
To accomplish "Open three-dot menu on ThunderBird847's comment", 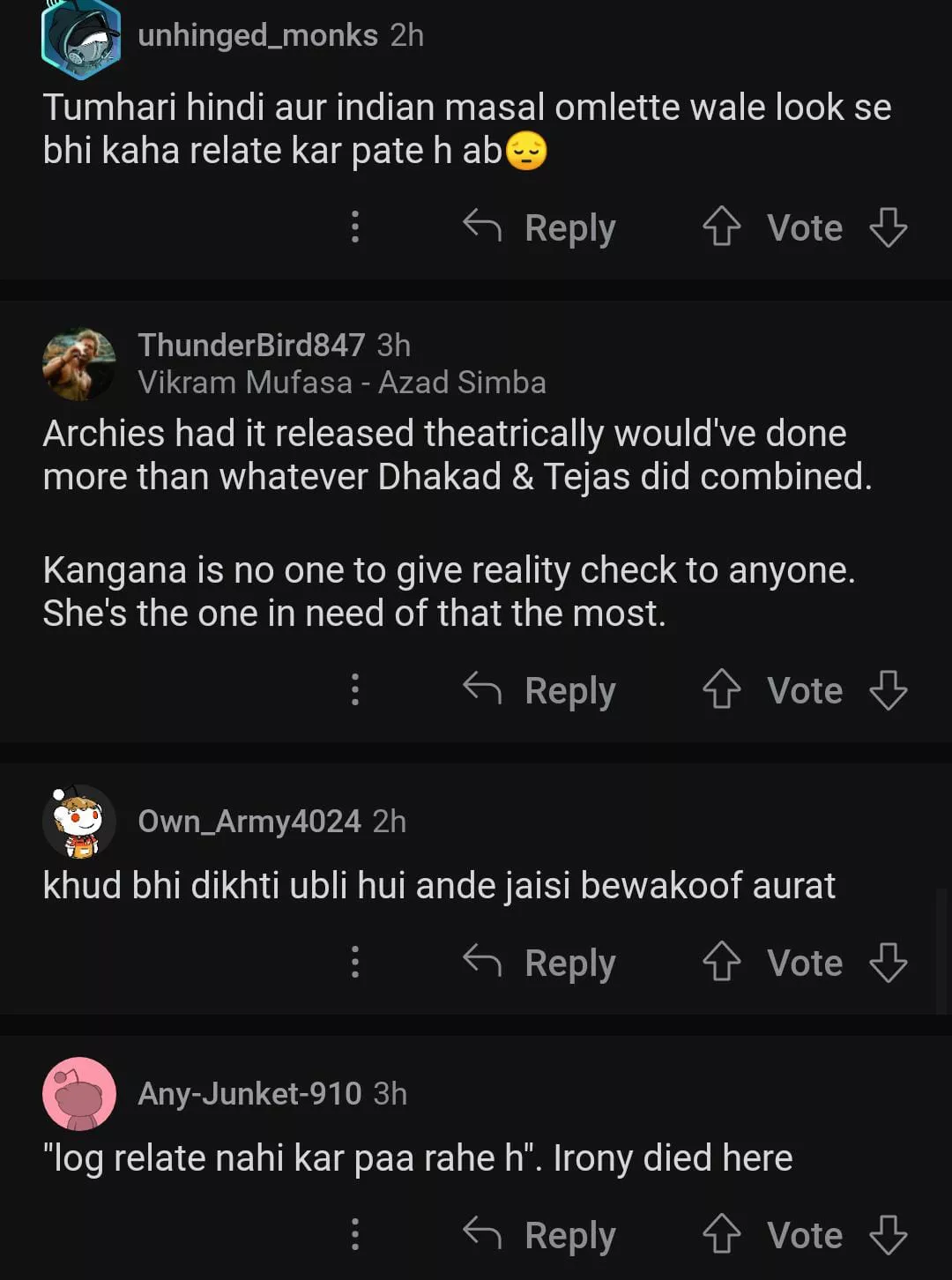I will click(x=355, y=689).
